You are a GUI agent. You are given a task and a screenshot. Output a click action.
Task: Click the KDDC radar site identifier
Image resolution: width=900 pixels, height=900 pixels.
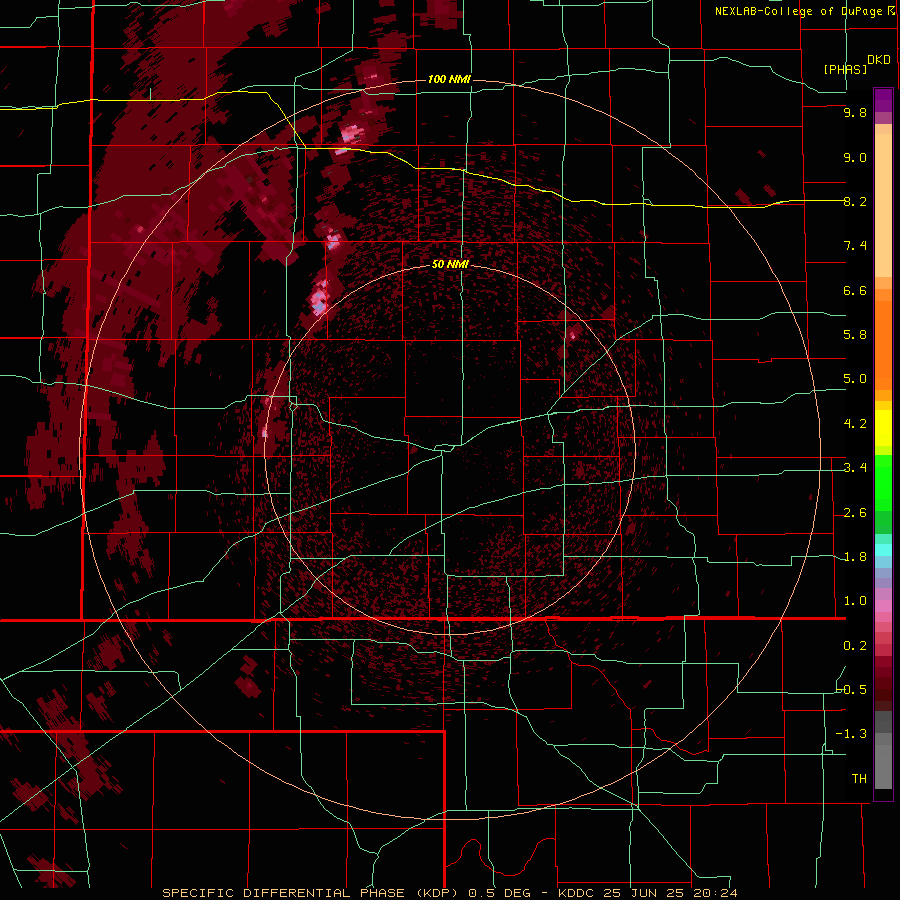pyautogui.click(x=578, y=893)
